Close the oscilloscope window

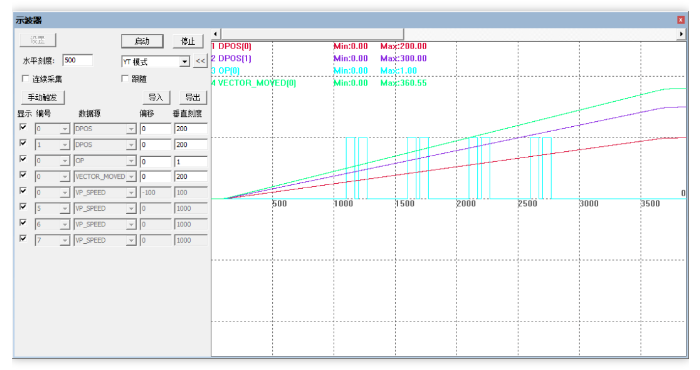pos(680,20)
